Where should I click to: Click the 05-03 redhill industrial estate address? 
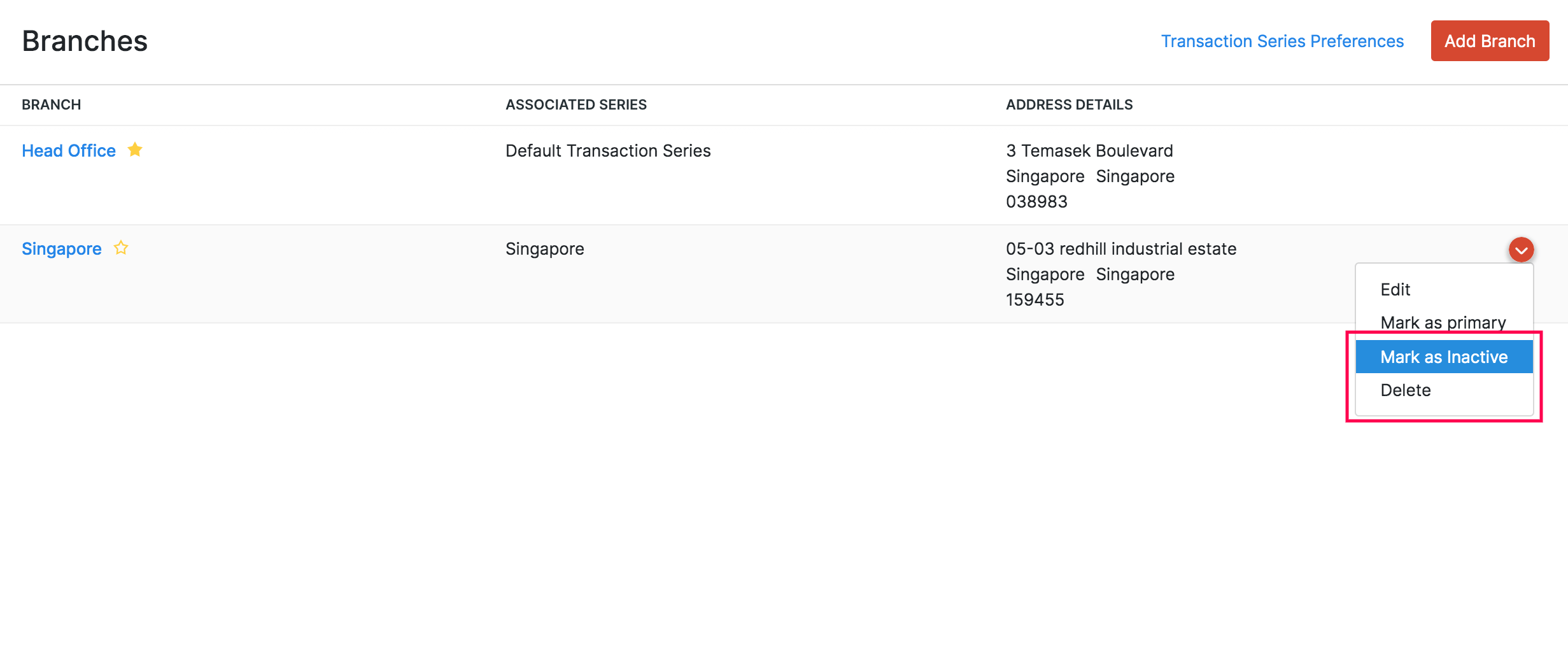(x=1120, y=249)
